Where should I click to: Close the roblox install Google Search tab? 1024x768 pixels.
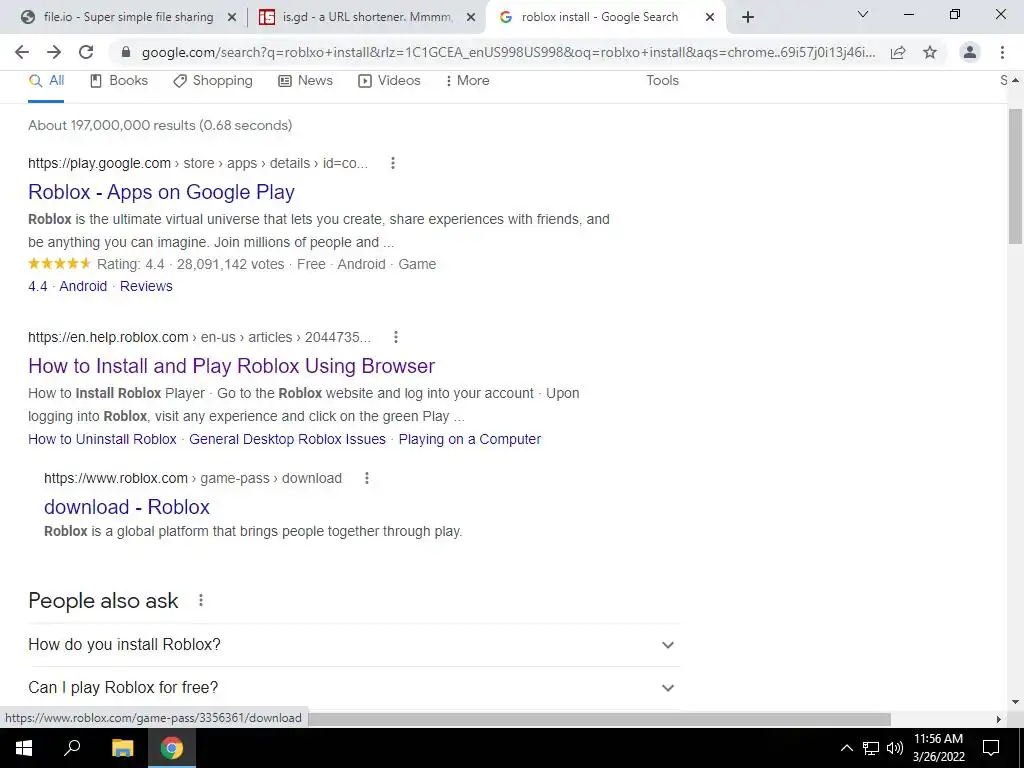(710, 18)
